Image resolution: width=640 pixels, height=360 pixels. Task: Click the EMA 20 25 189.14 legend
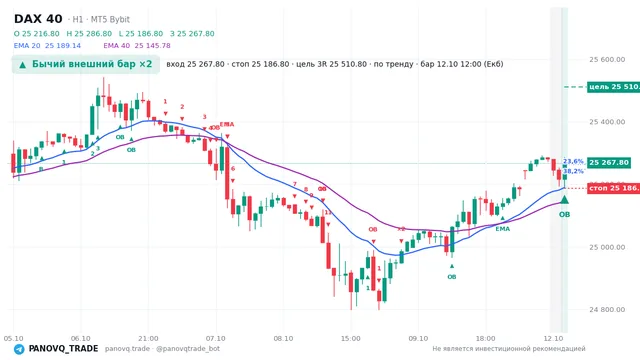tap(47, 46)
